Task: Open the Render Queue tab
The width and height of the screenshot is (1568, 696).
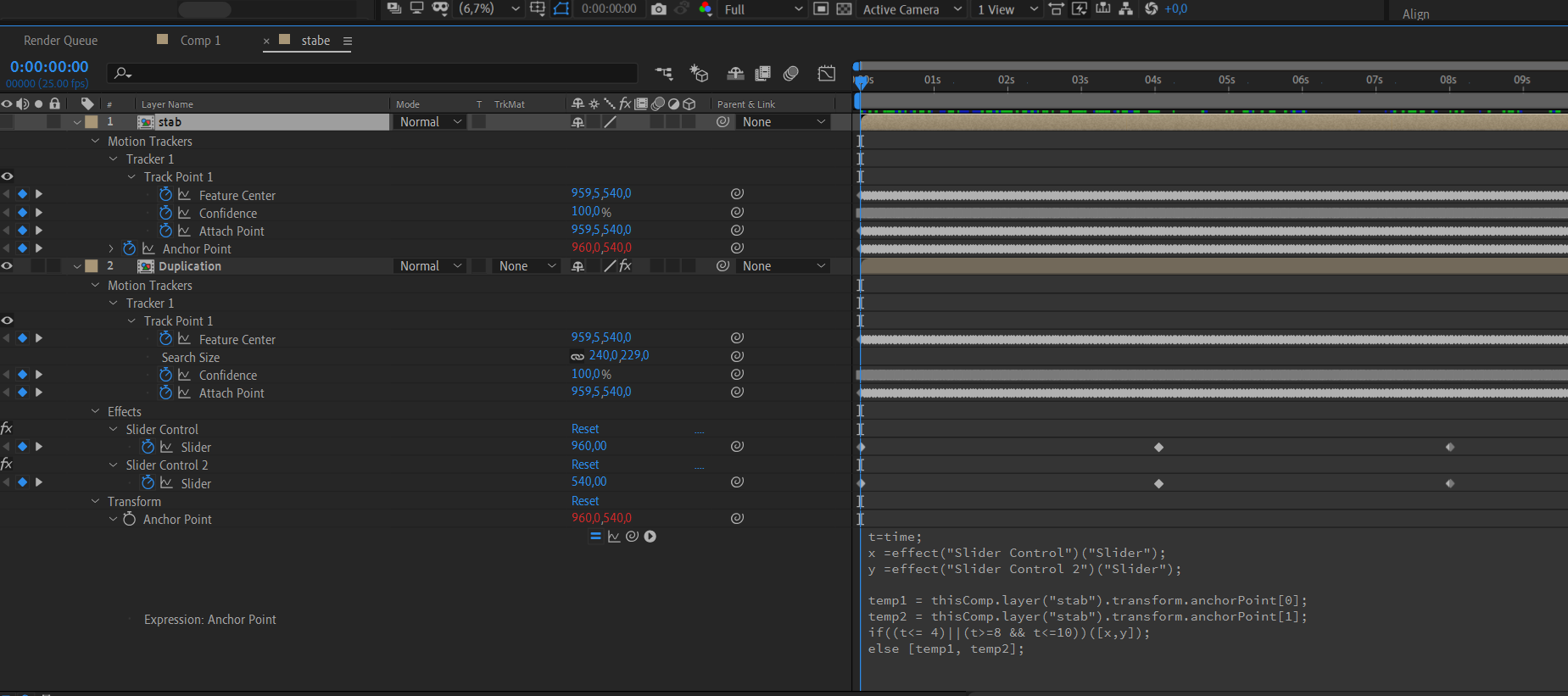Action: (60, 41)
